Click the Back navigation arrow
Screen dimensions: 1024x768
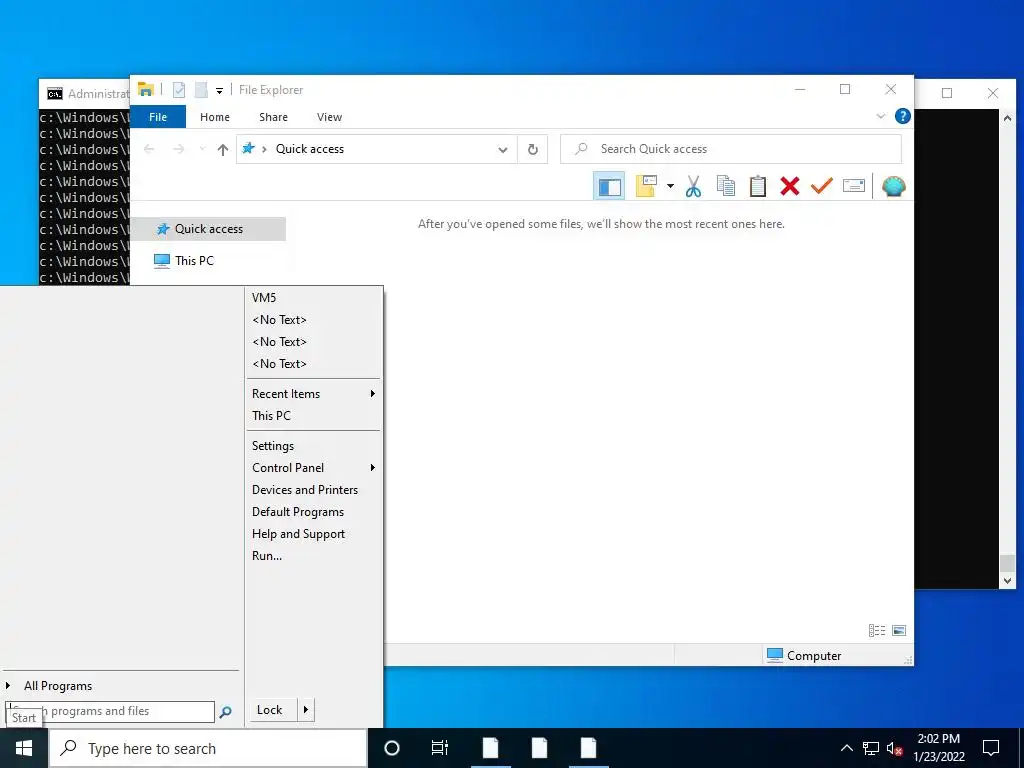tap(149, 149)
